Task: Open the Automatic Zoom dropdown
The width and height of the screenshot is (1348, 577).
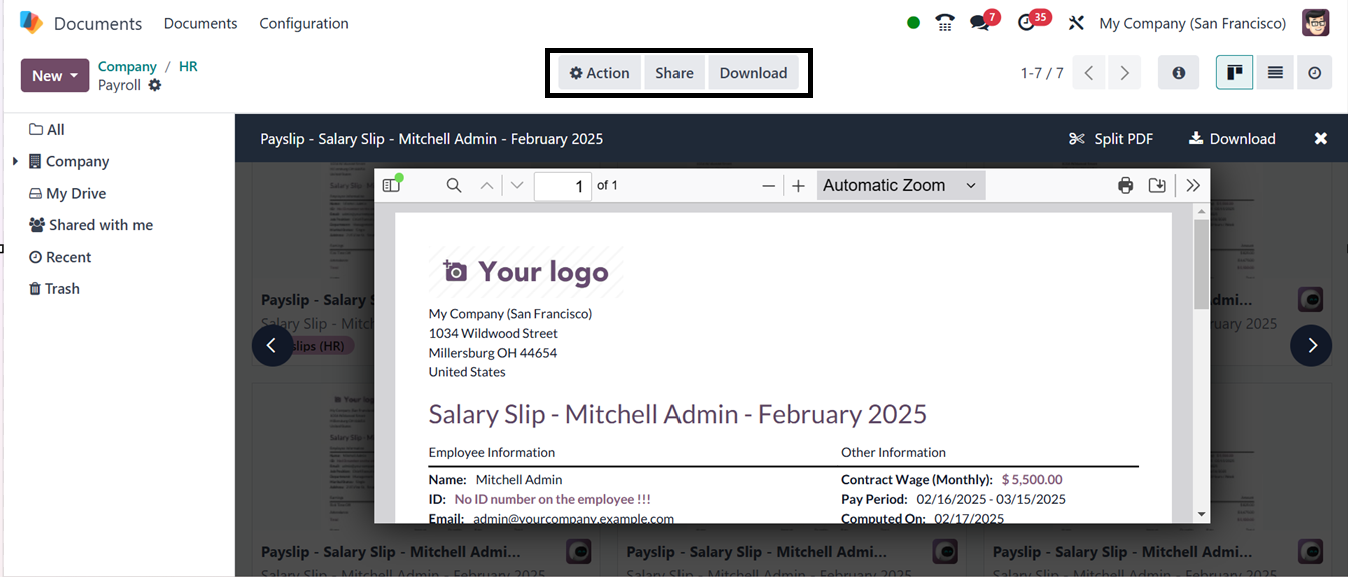Action: tap(900, 185)
